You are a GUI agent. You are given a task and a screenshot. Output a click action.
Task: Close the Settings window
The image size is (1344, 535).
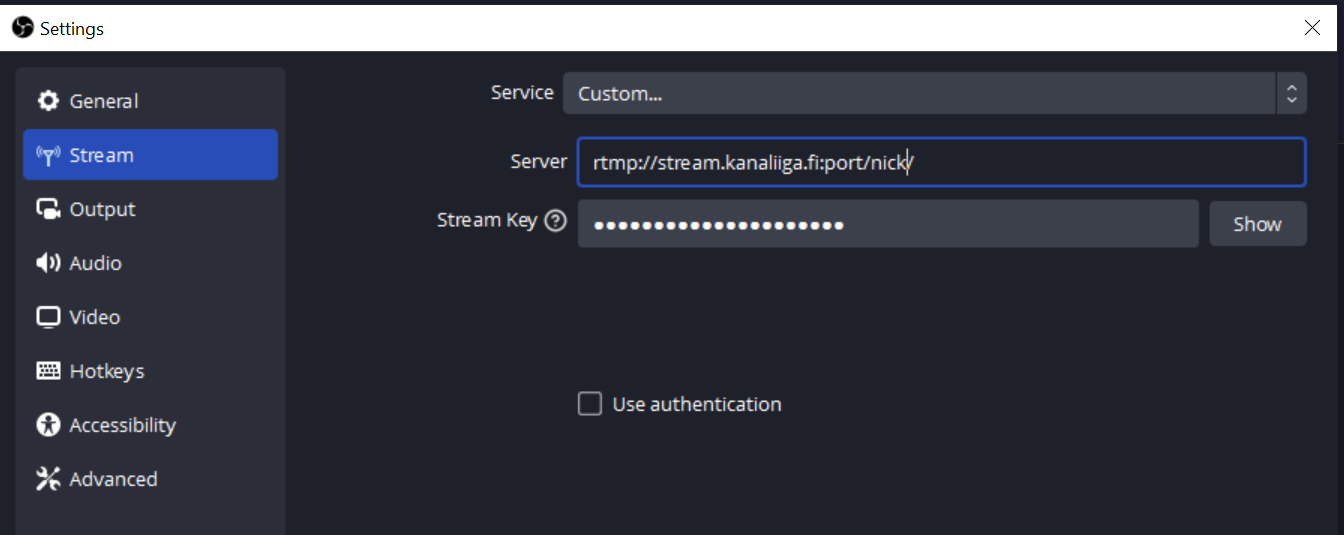pyautogui.click(x=1312, y=28)
